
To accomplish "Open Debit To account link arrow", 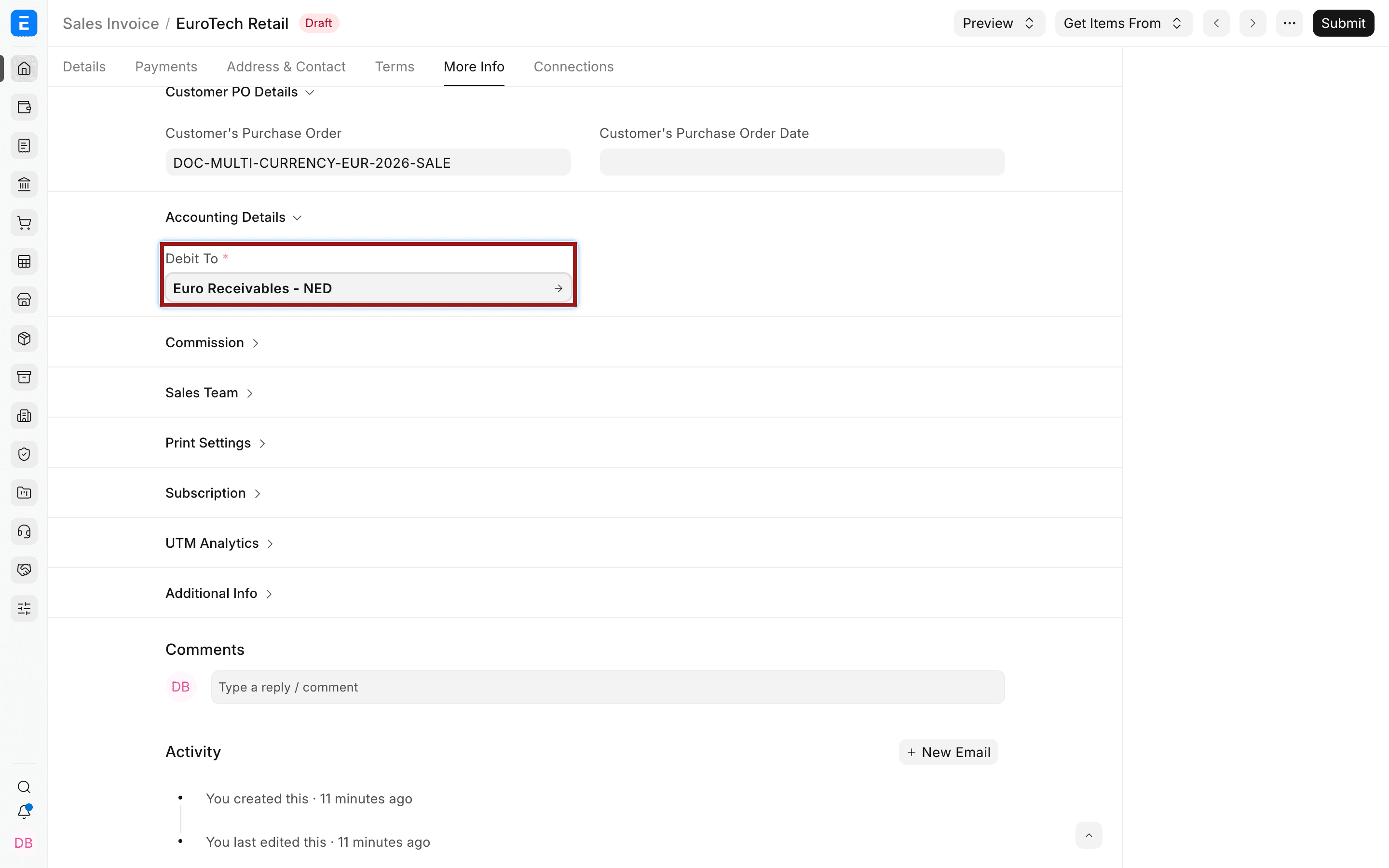I will click(558, 288).
